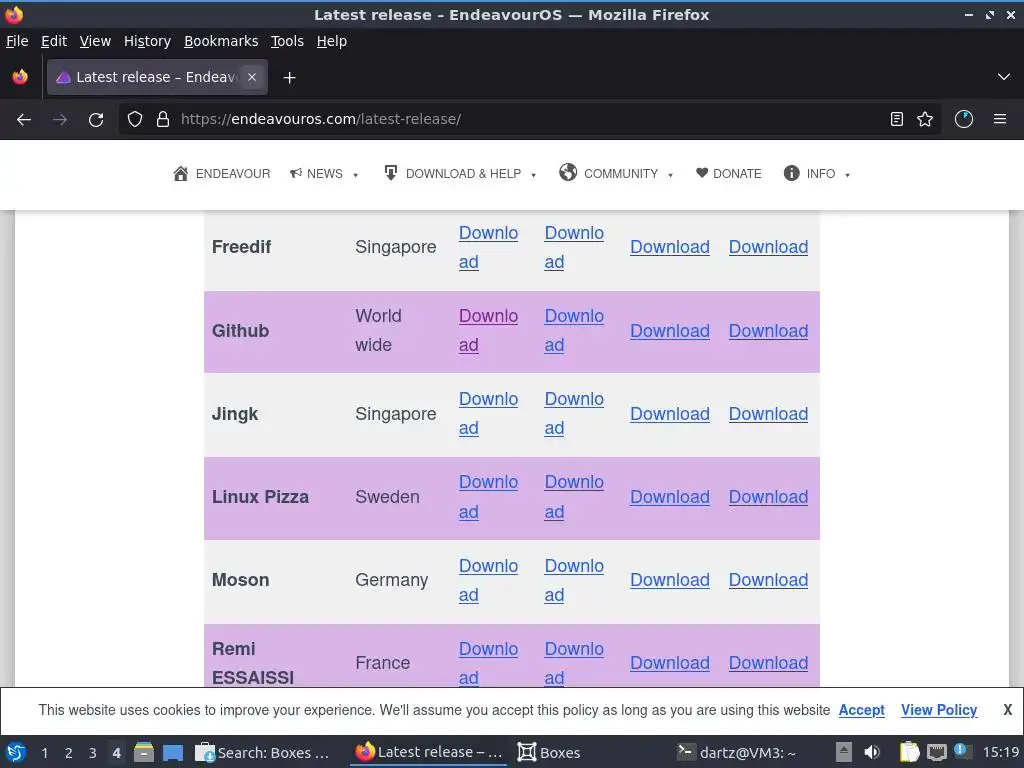This screenshot has width=1024, height=768.
Task: Open the Firefox View icon beside the tab
Action: point(20,77)
